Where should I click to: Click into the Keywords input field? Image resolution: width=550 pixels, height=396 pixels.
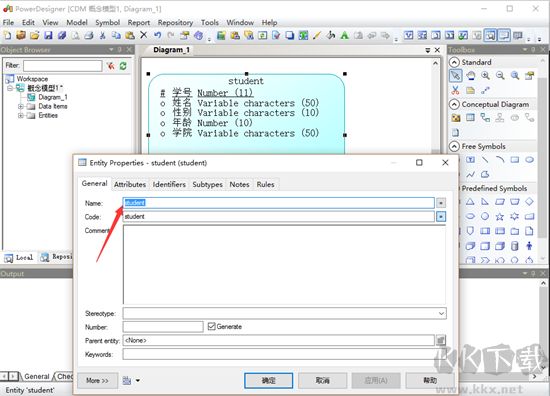point(284,354)
